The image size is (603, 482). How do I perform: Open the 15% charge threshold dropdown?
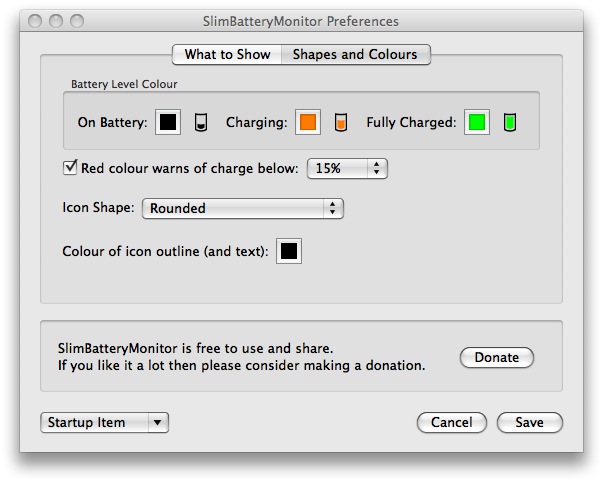347,168
